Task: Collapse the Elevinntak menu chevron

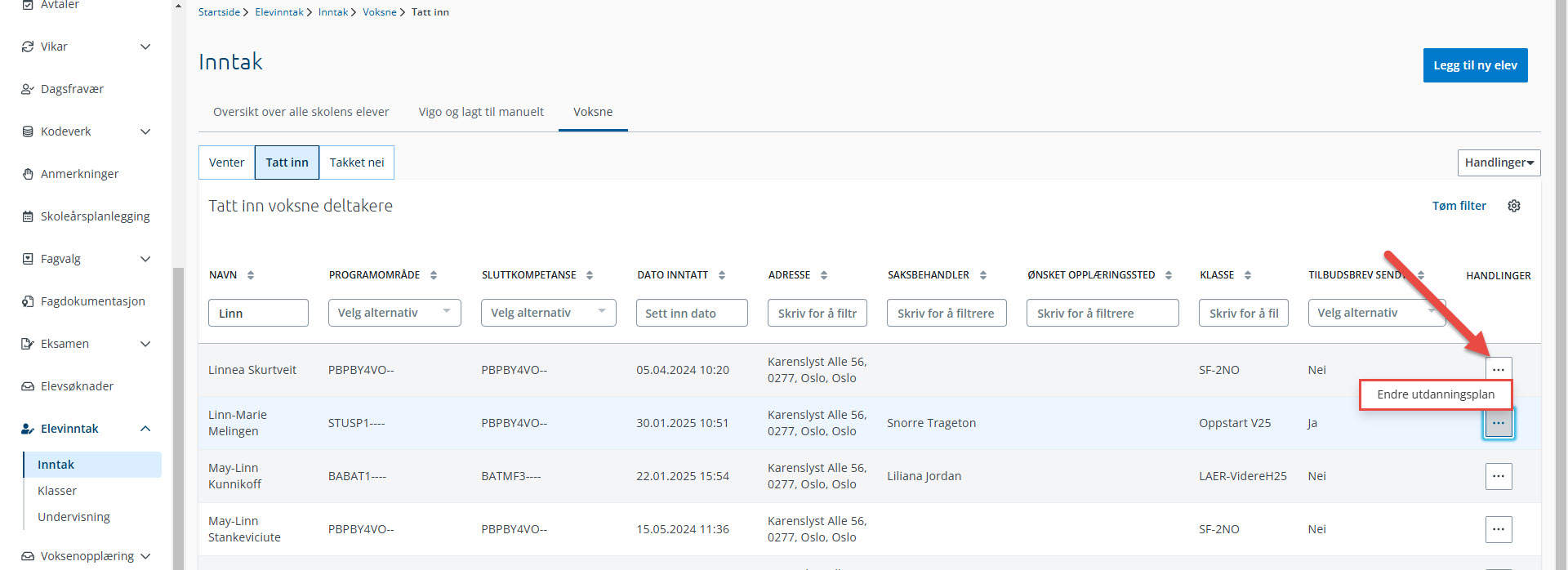Action: [x=145, y=429]
